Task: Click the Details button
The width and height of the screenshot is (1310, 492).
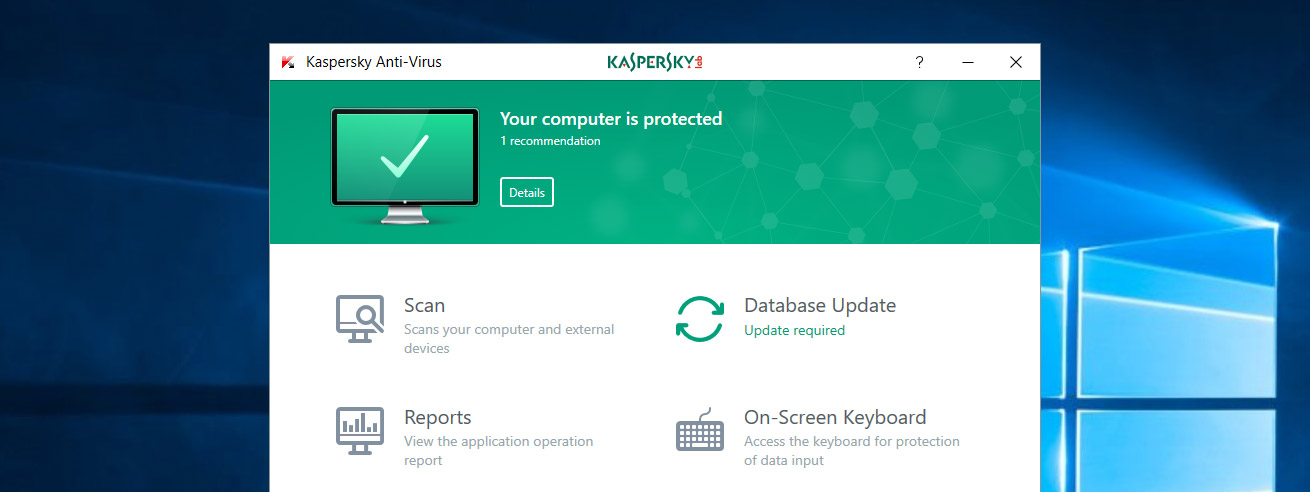Action: click(x=527, y=192)
